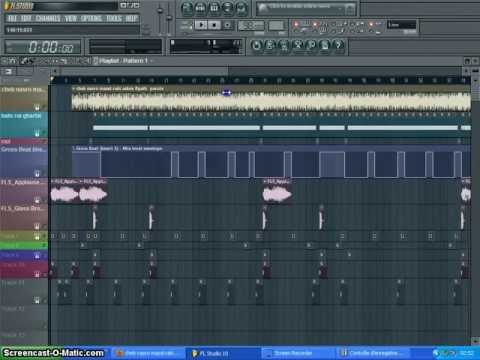Switch to FL Studio 10 taskbar button
Image resolution: width=480 pixels, height=360 pixels.
pos(222,353)
